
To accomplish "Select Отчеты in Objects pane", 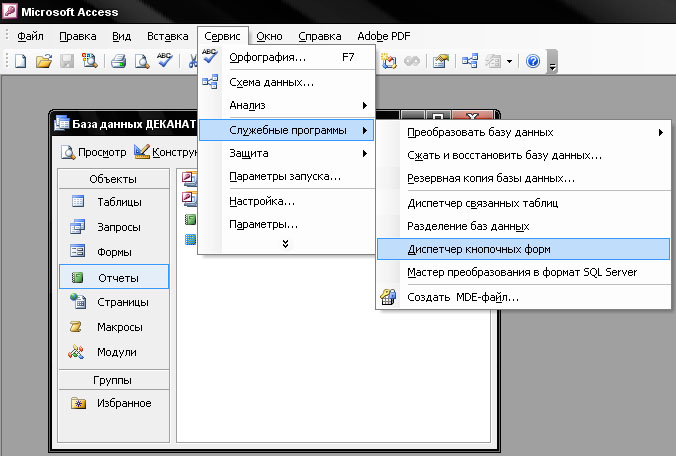I will click(113, 277).
